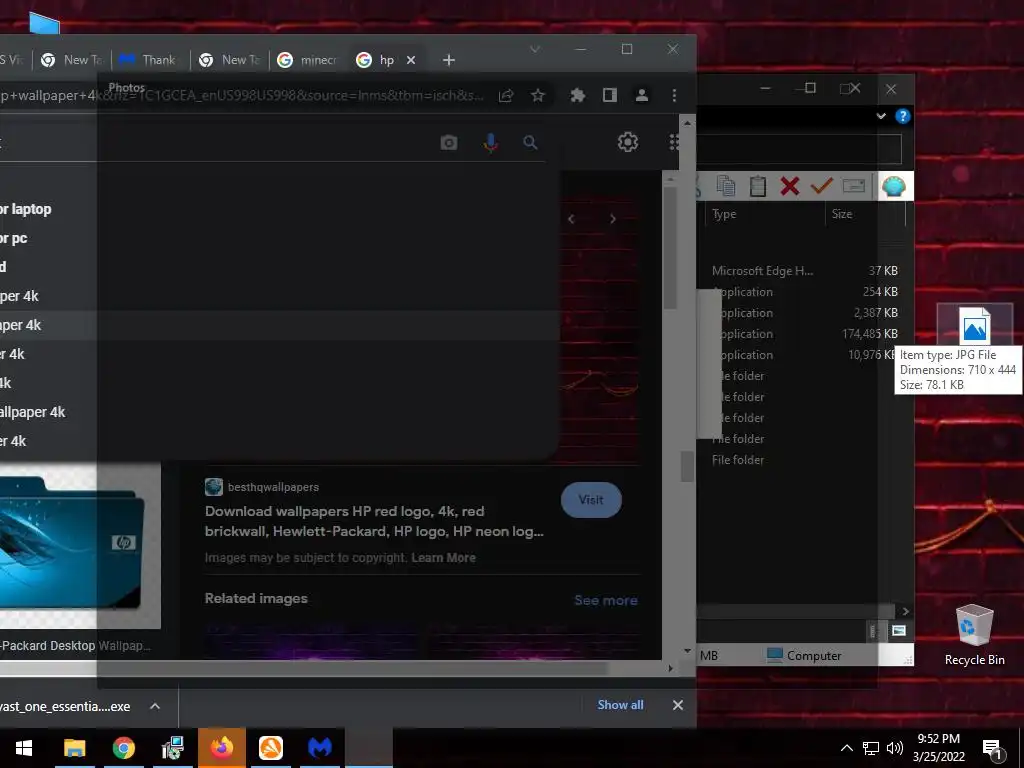Screen dimensions: 1024x768
Task: Open Malwarebytes from the taskbar
Action: click(x=320, y=748)
